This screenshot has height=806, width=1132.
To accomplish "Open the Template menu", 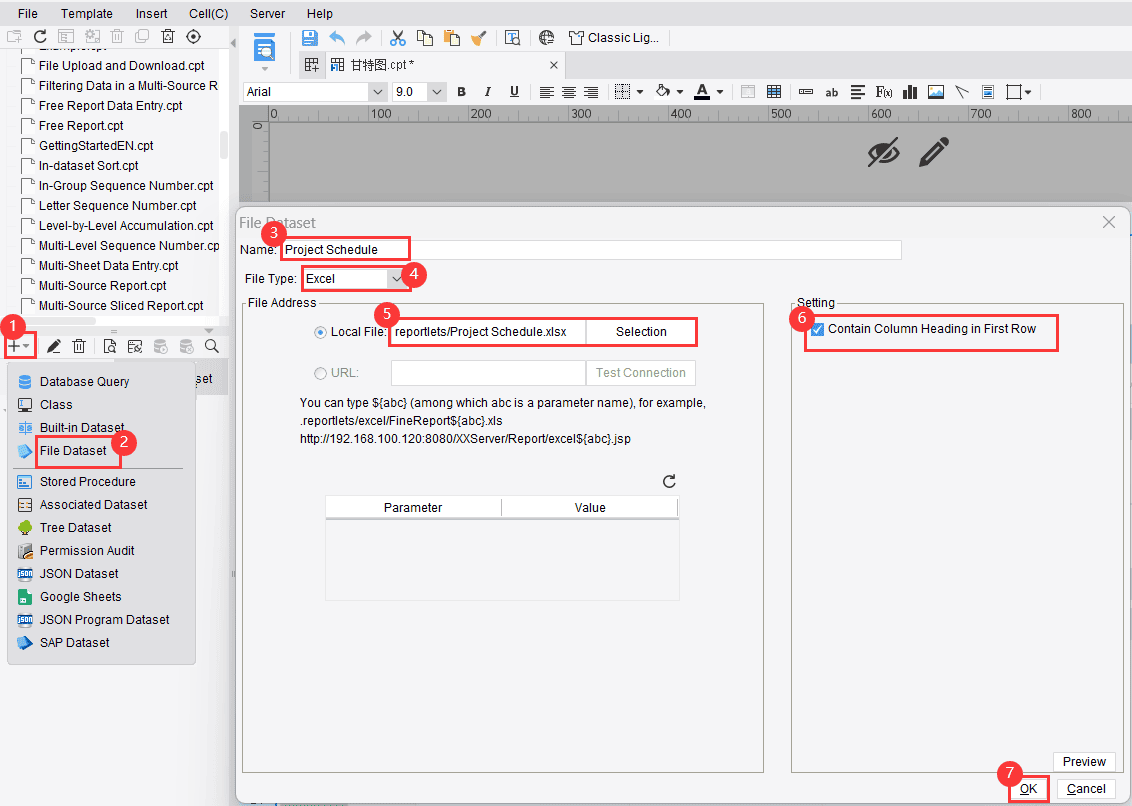I will pos(87,14).
